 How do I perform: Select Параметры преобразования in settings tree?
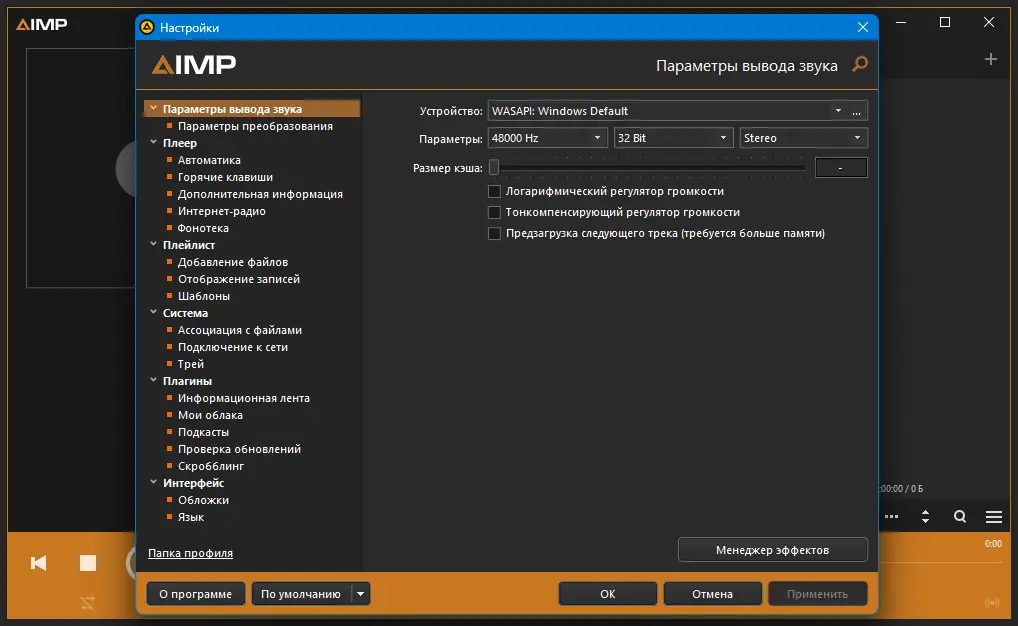(255, 126)
